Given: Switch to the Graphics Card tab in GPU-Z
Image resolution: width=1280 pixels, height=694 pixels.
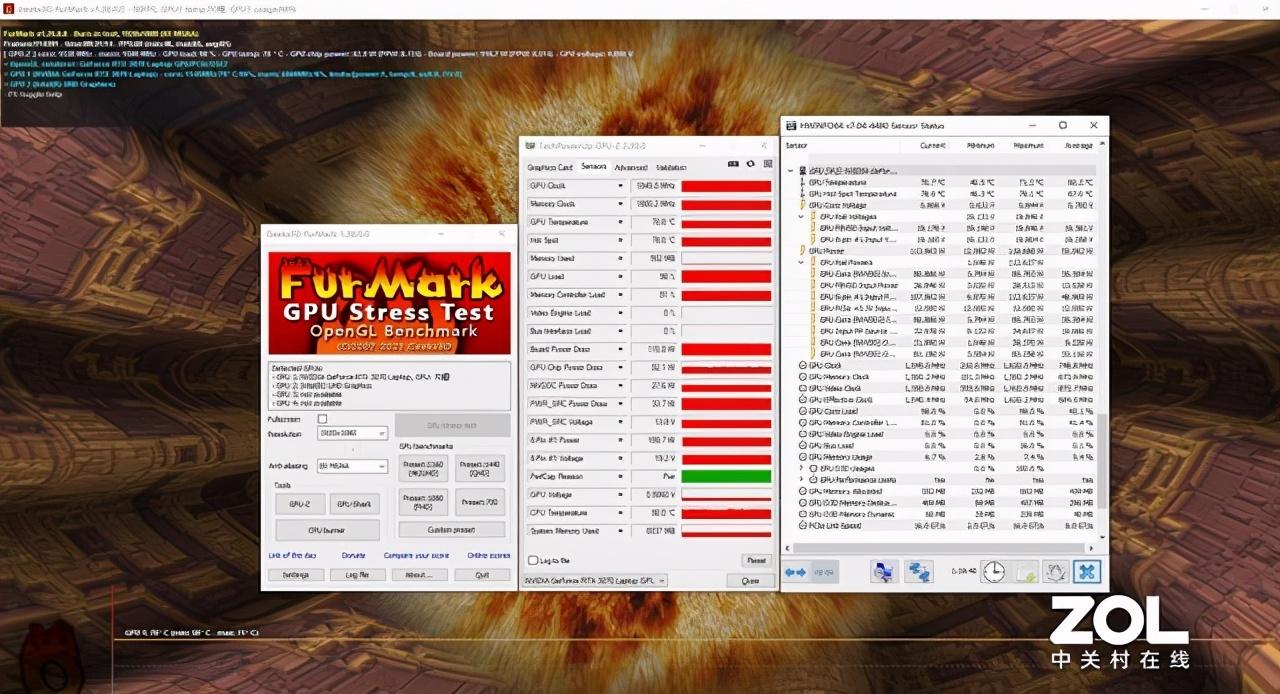Looking at the screenshot, I should pos(549,167).
